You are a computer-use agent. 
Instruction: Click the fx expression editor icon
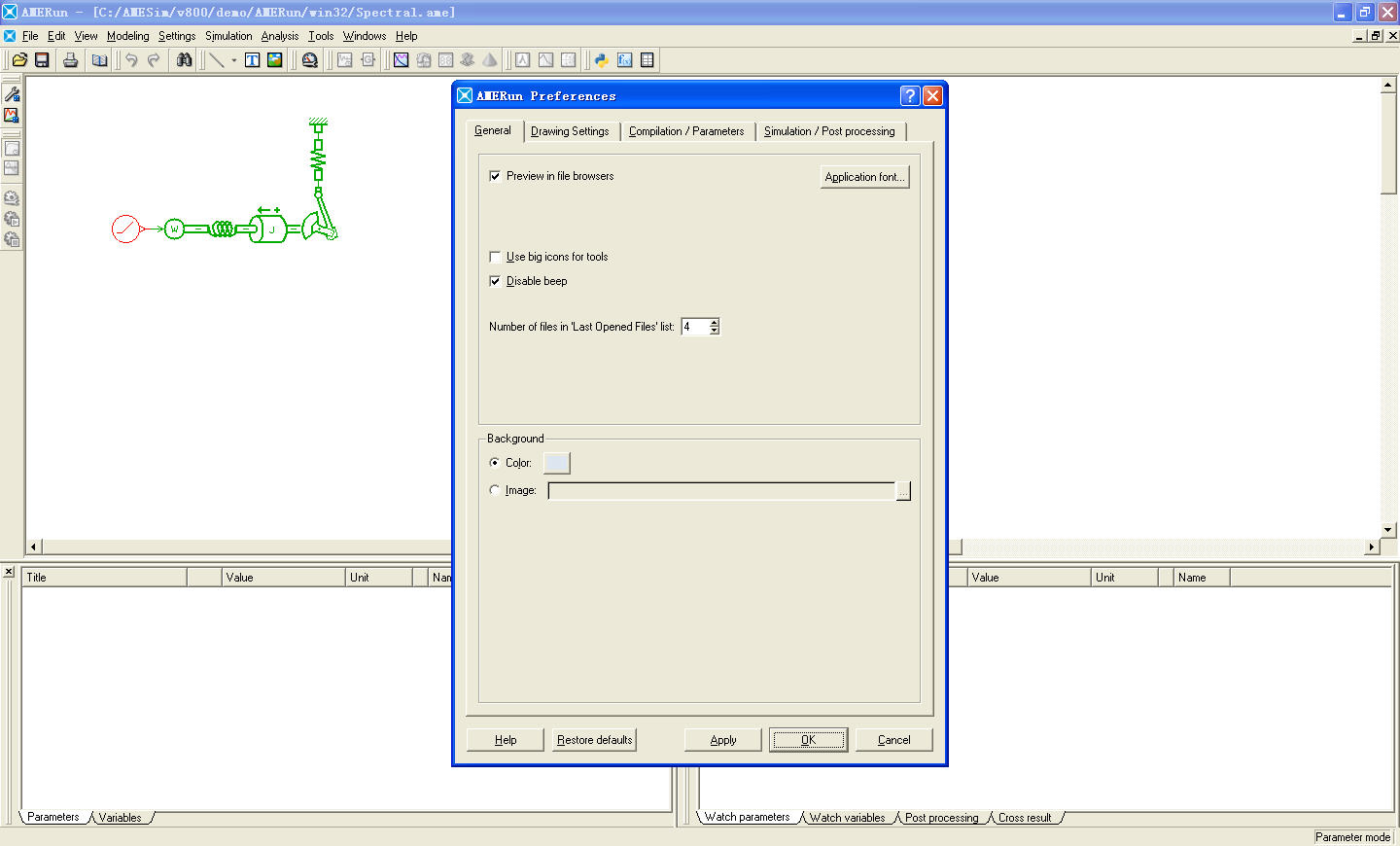(624, 60)
